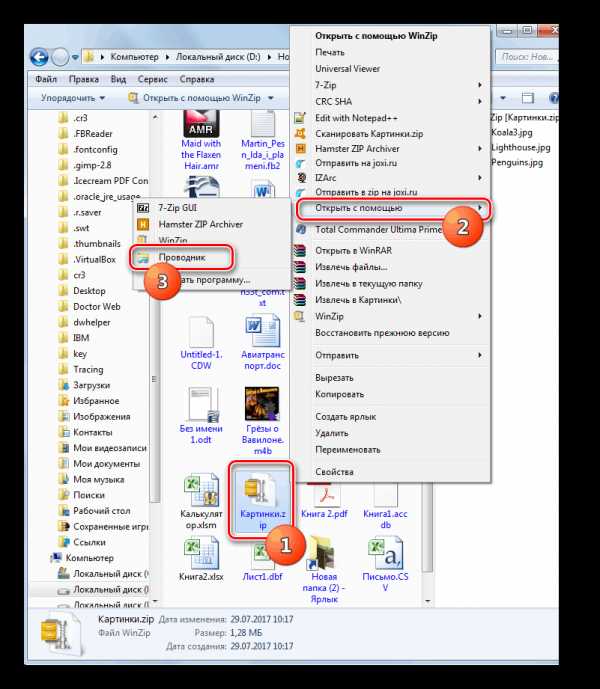Click Penguins.jpg in the preview pane
The image size is (600, 689).
[517, 163]
